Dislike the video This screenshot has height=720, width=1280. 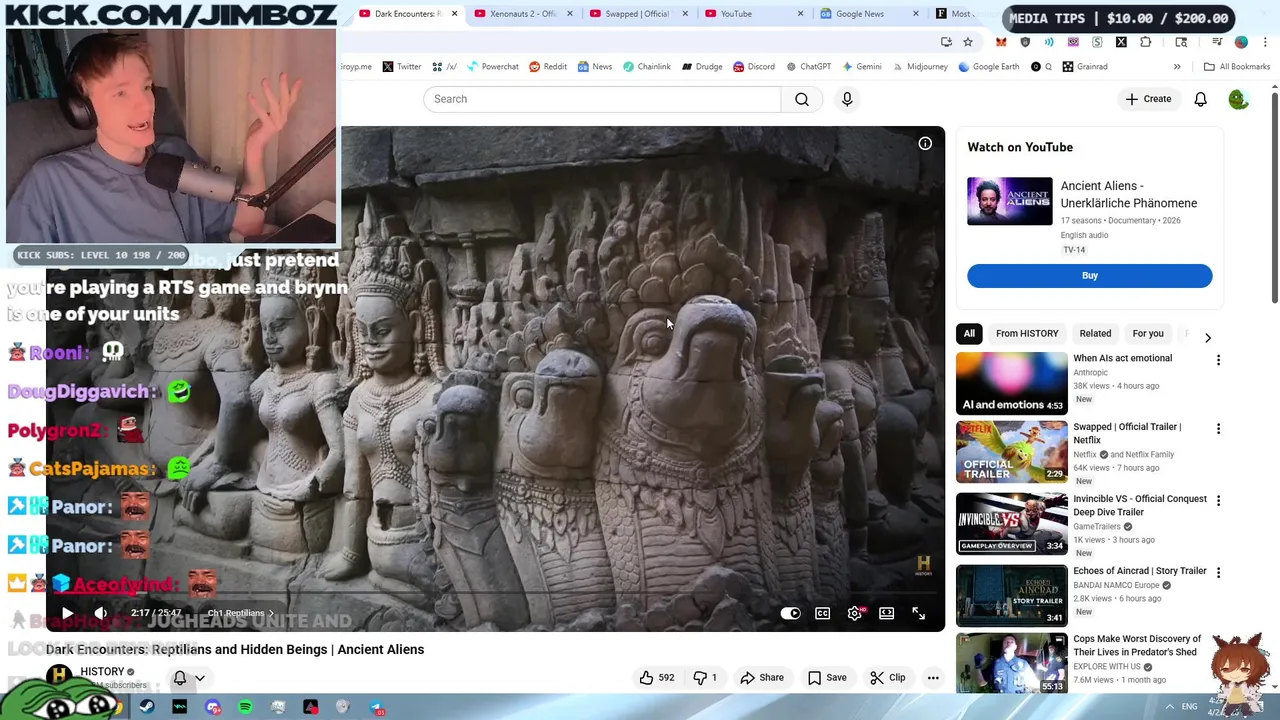(x=705, y=678)
